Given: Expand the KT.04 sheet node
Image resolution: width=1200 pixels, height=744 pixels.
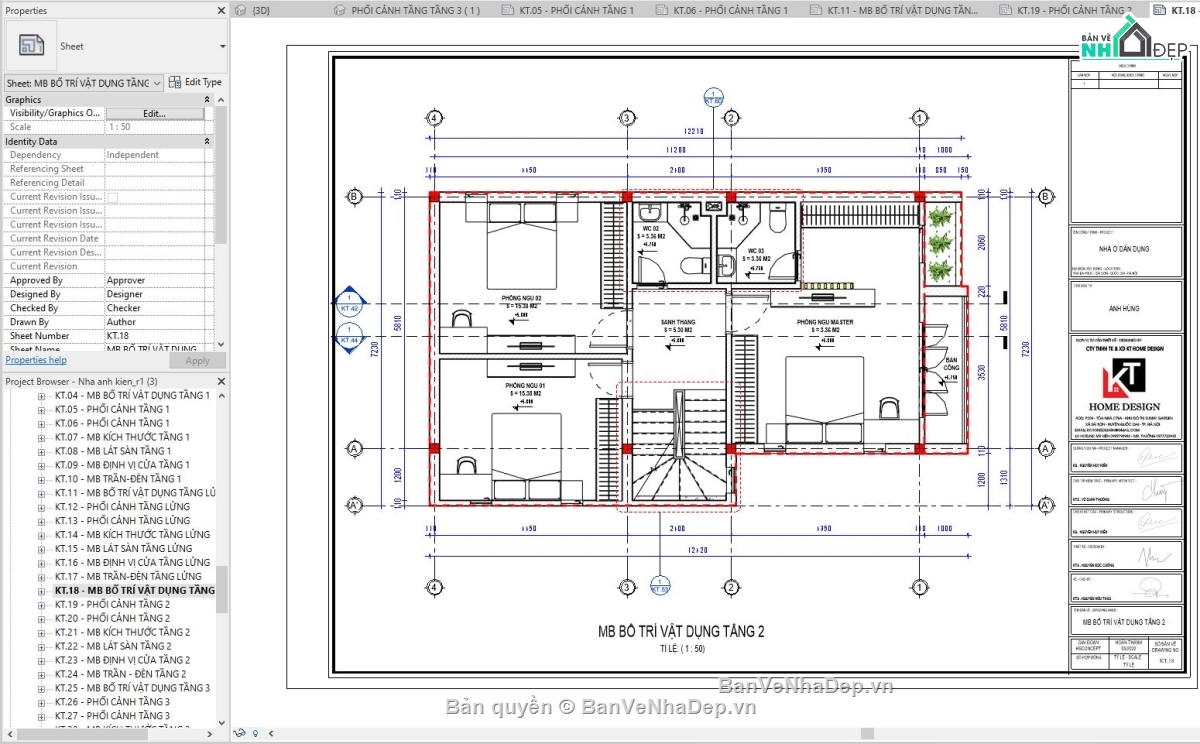Looking at the screenshot, I should click(x=41, y=396).
